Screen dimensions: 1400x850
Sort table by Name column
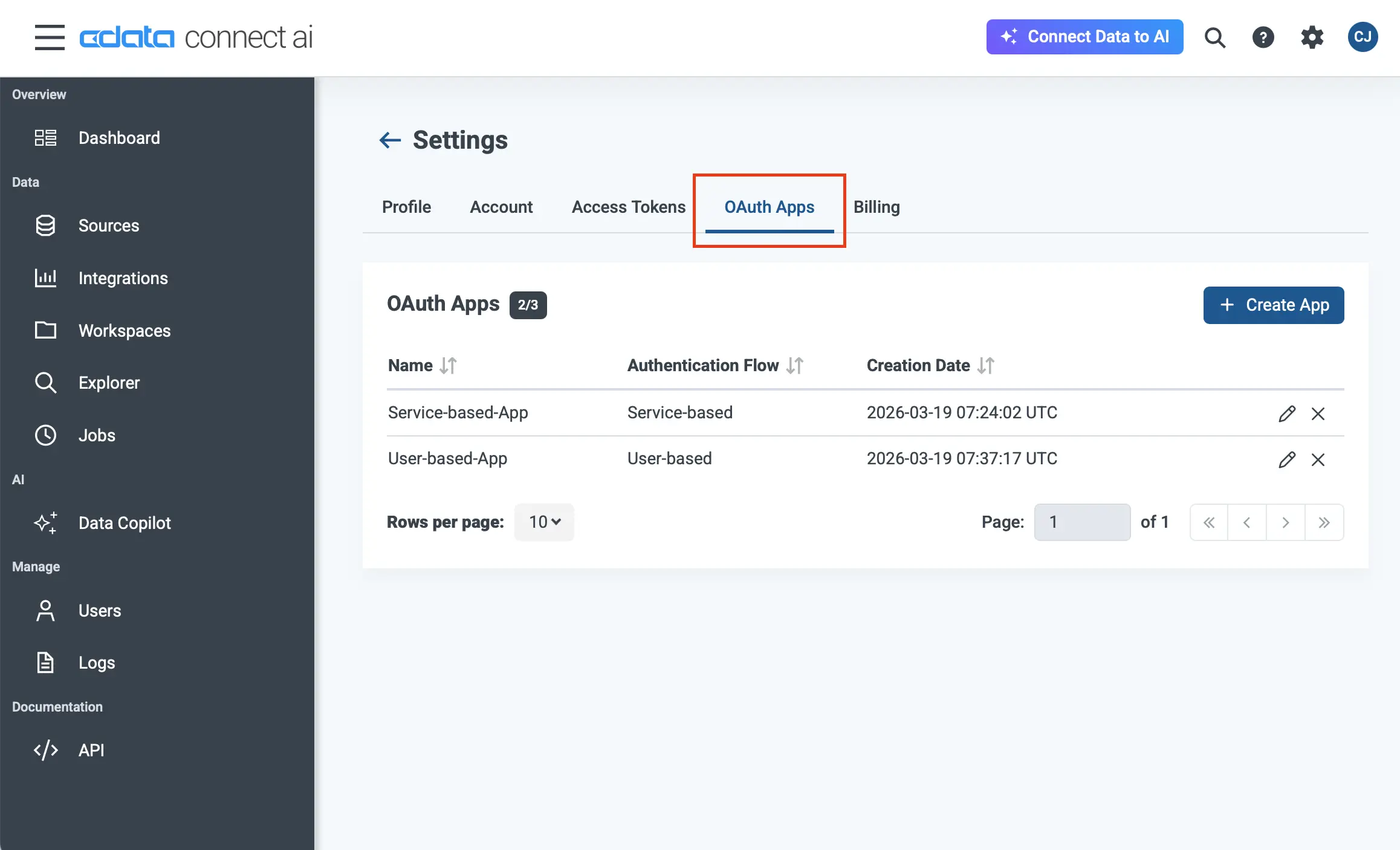click(448, 366)
